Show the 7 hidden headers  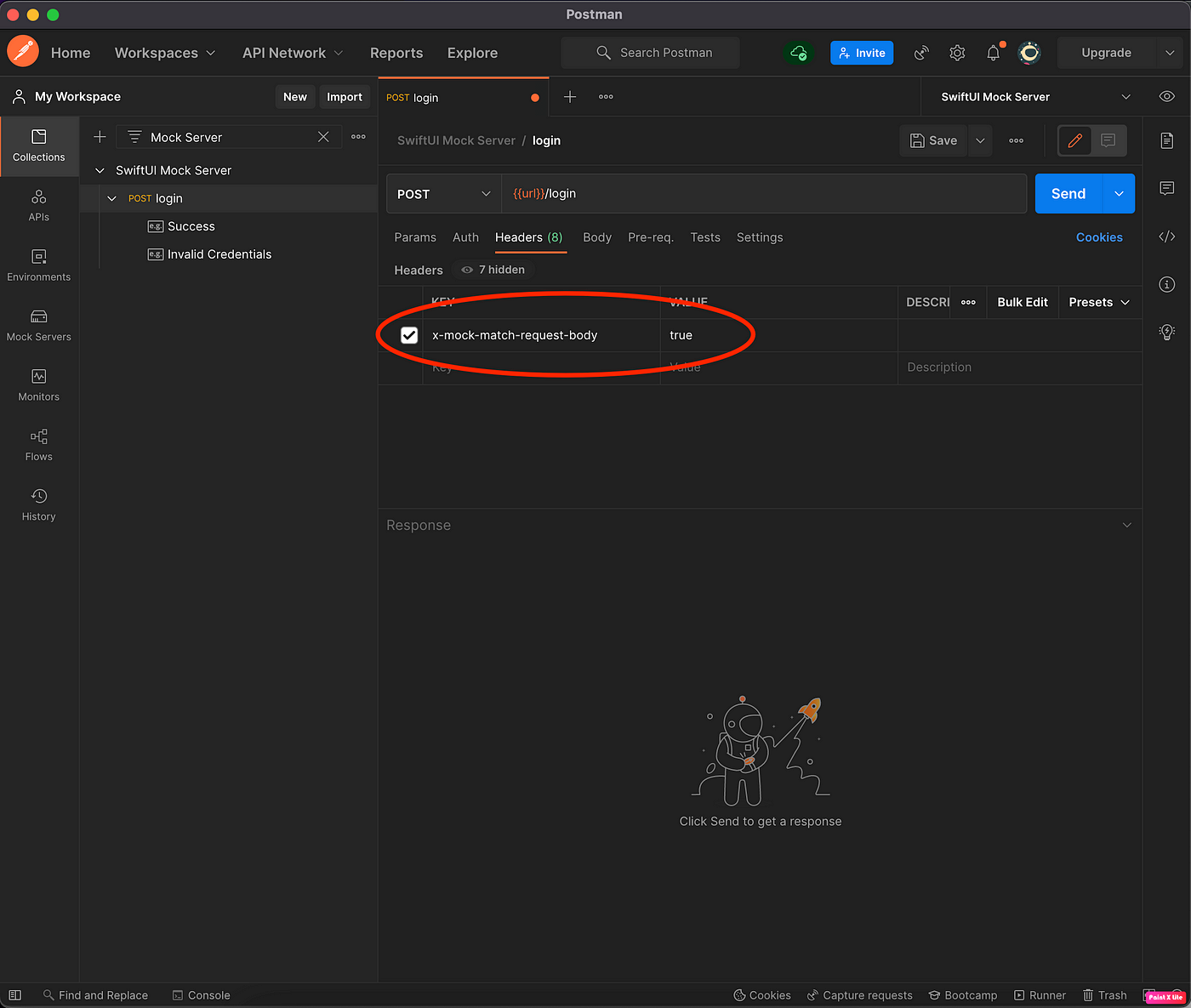tap(493, 270)
